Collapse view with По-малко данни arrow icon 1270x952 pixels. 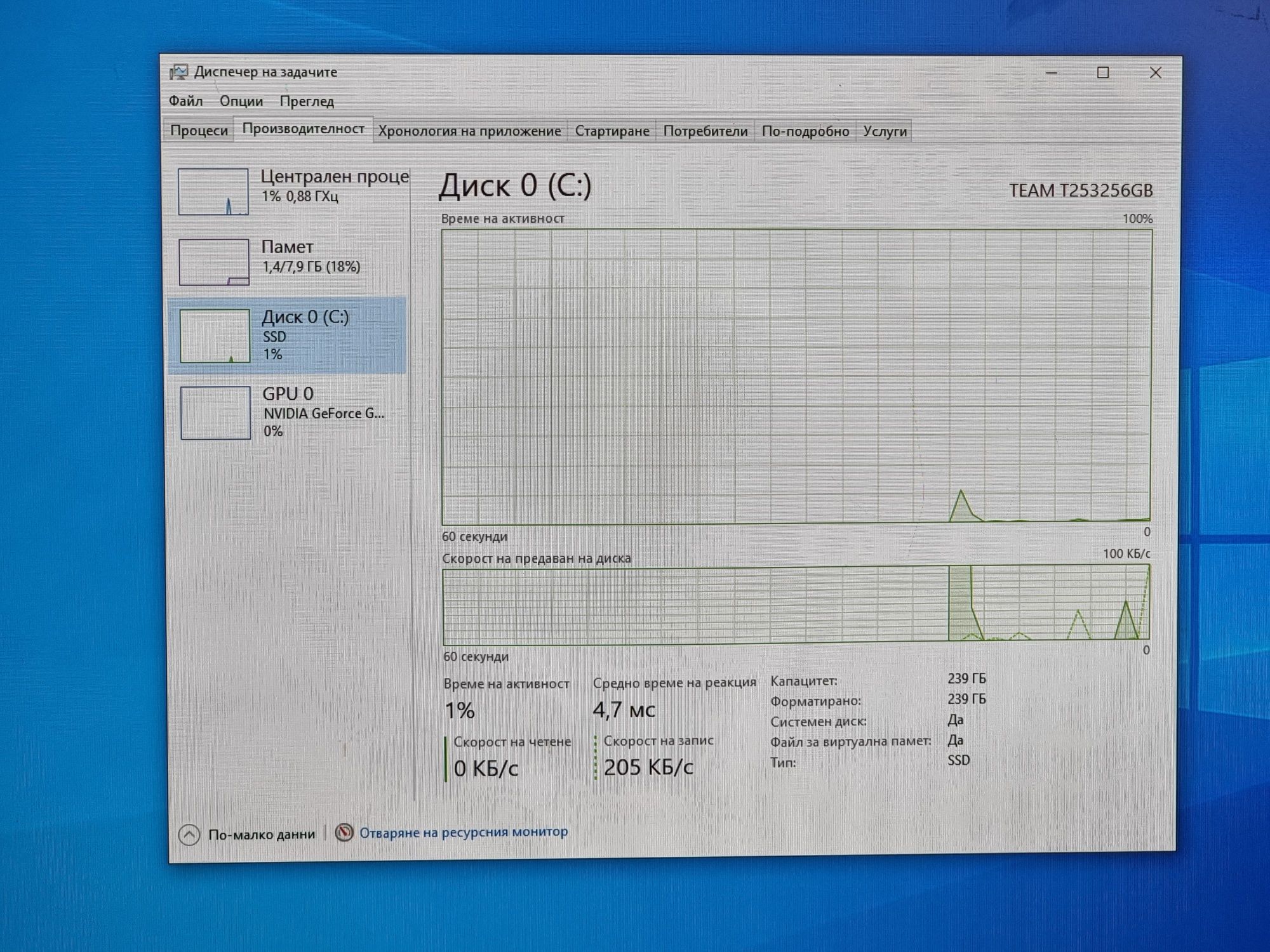189,835
